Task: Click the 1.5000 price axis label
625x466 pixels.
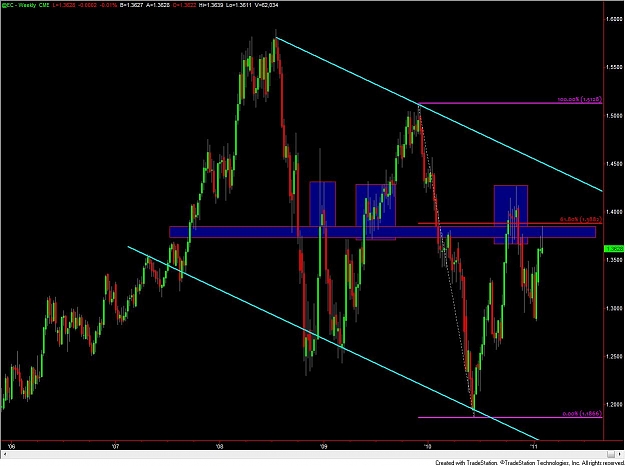Action: tap(614, 116)
